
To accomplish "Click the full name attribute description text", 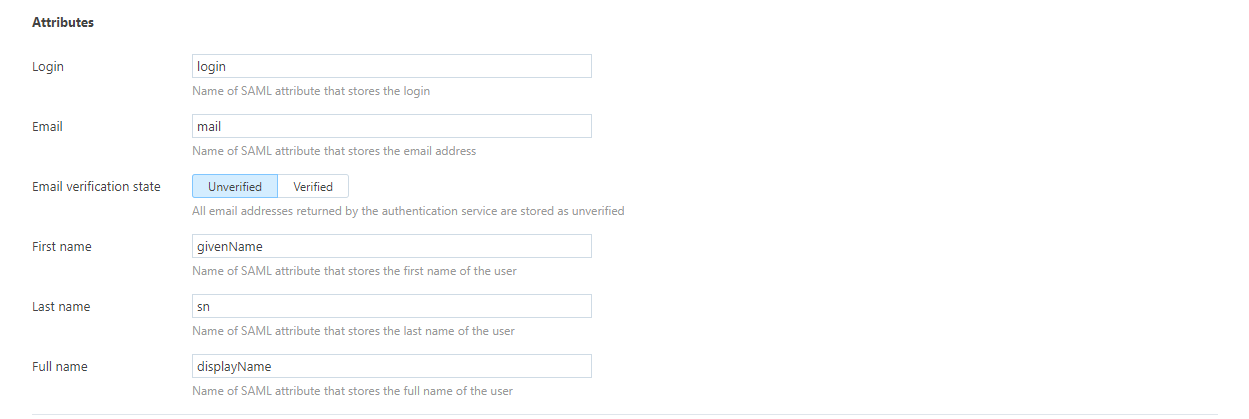I will tap(353, 391).
